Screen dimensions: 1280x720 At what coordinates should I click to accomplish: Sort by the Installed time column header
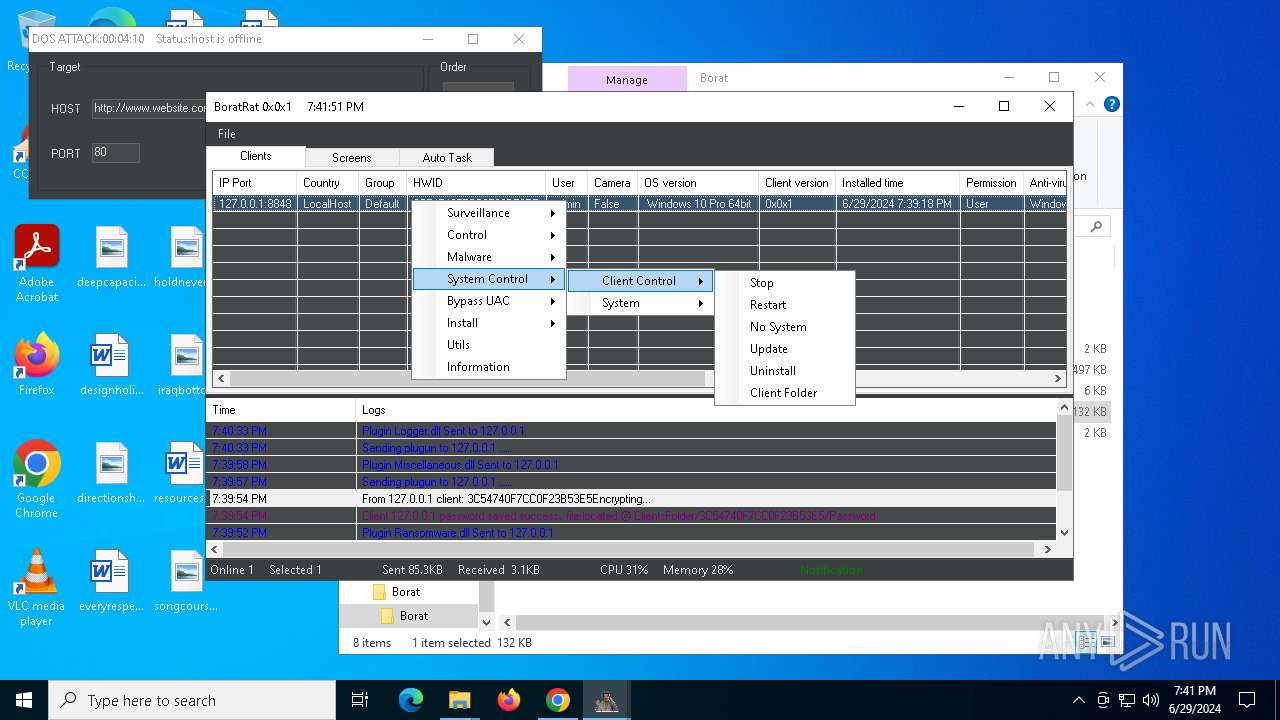tap(897, 183)
